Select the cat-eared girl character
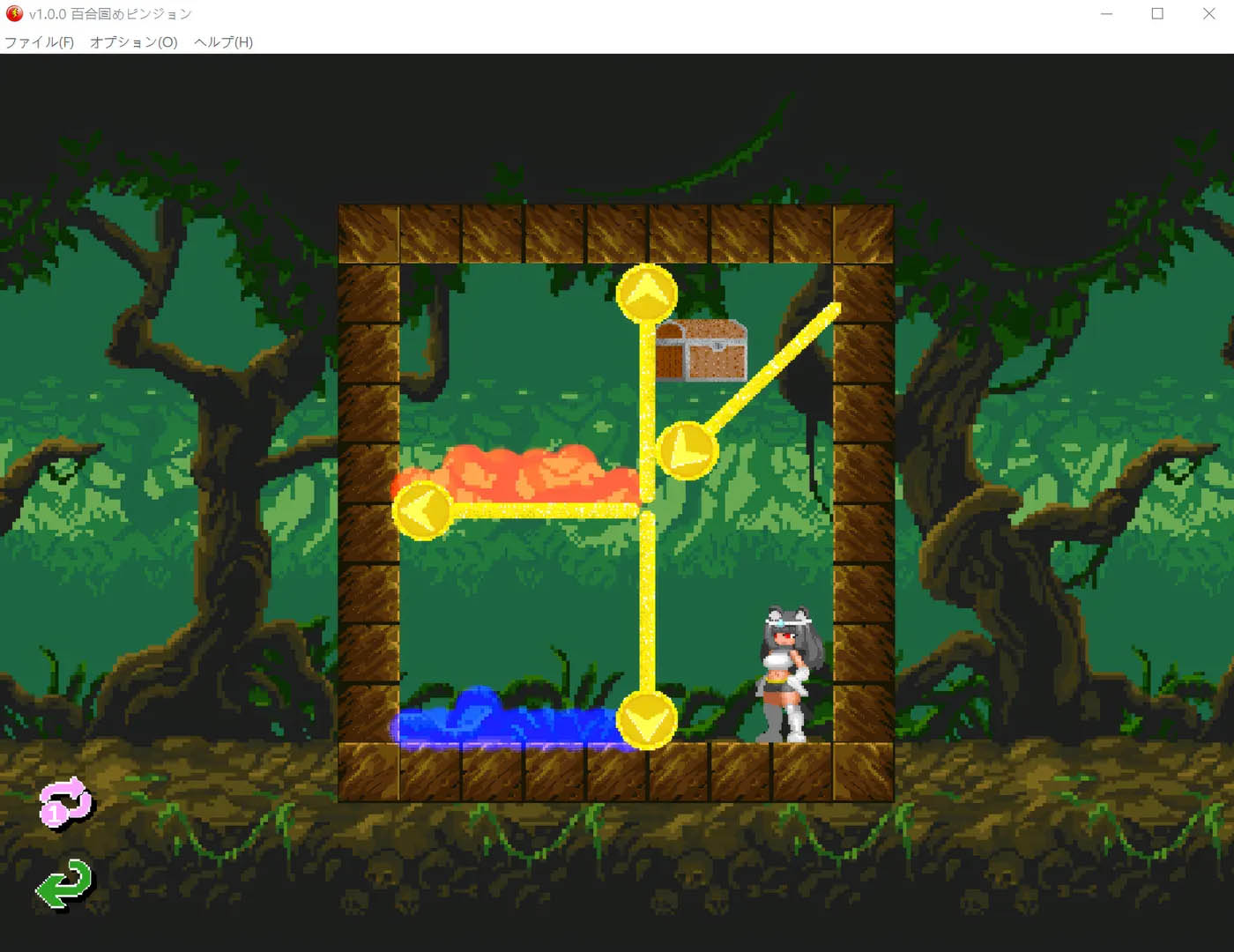1234x952 pixels. 787,676
